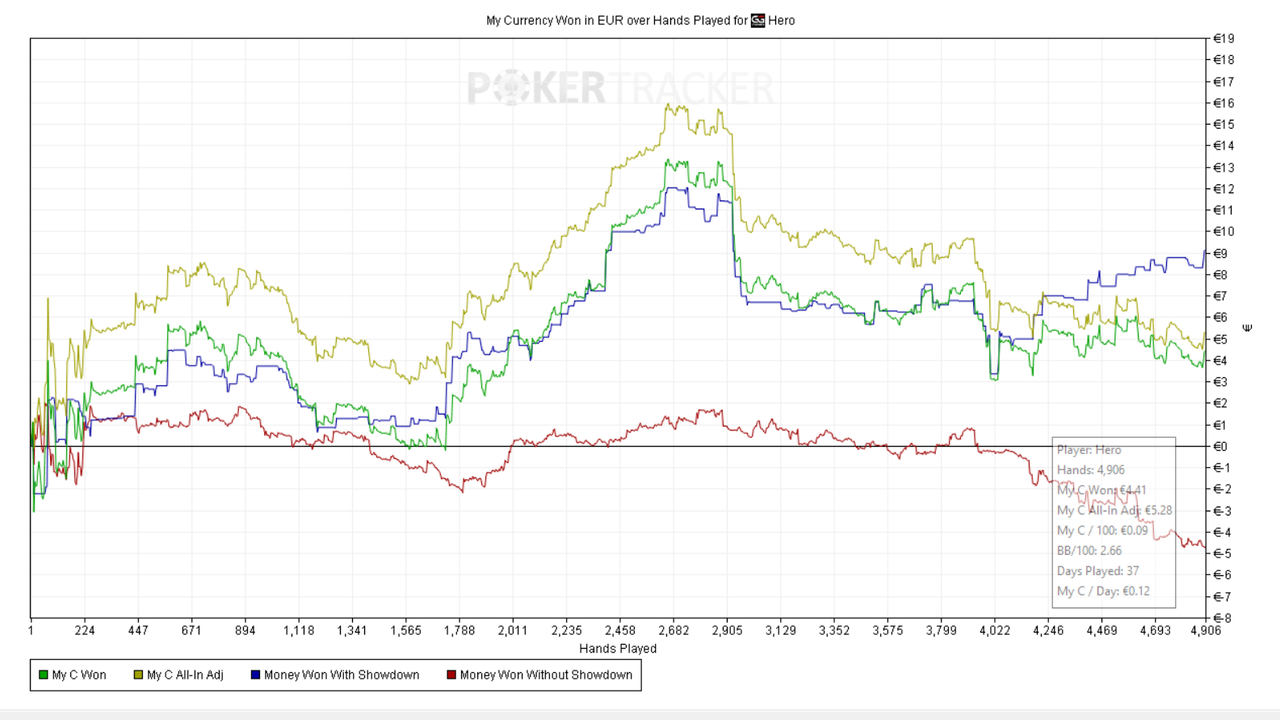Click the "4,022" x-axis tick label

point(995,631)
